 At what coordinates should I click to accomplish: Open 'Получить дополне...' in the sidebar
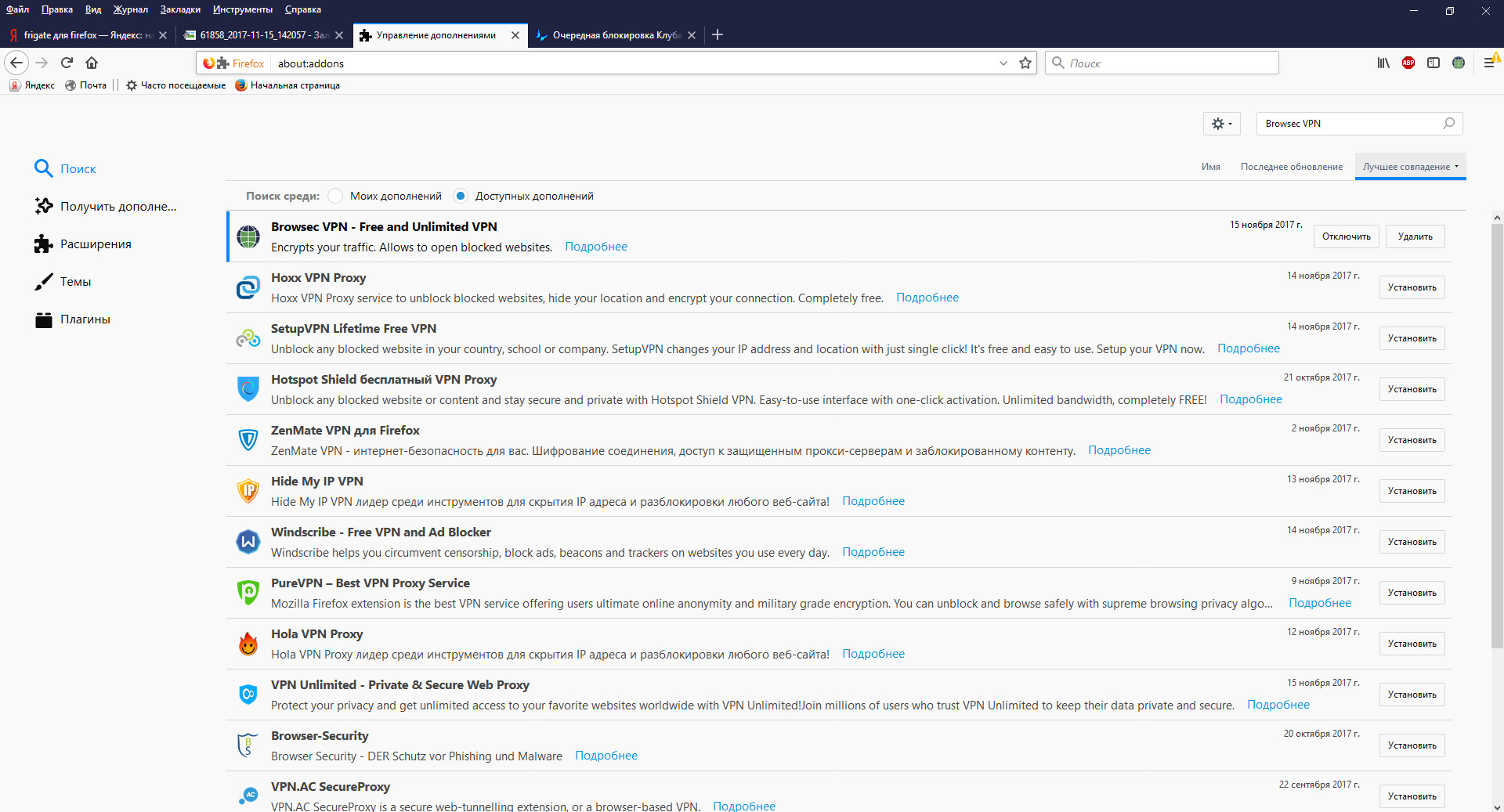[x=106, y=206]
